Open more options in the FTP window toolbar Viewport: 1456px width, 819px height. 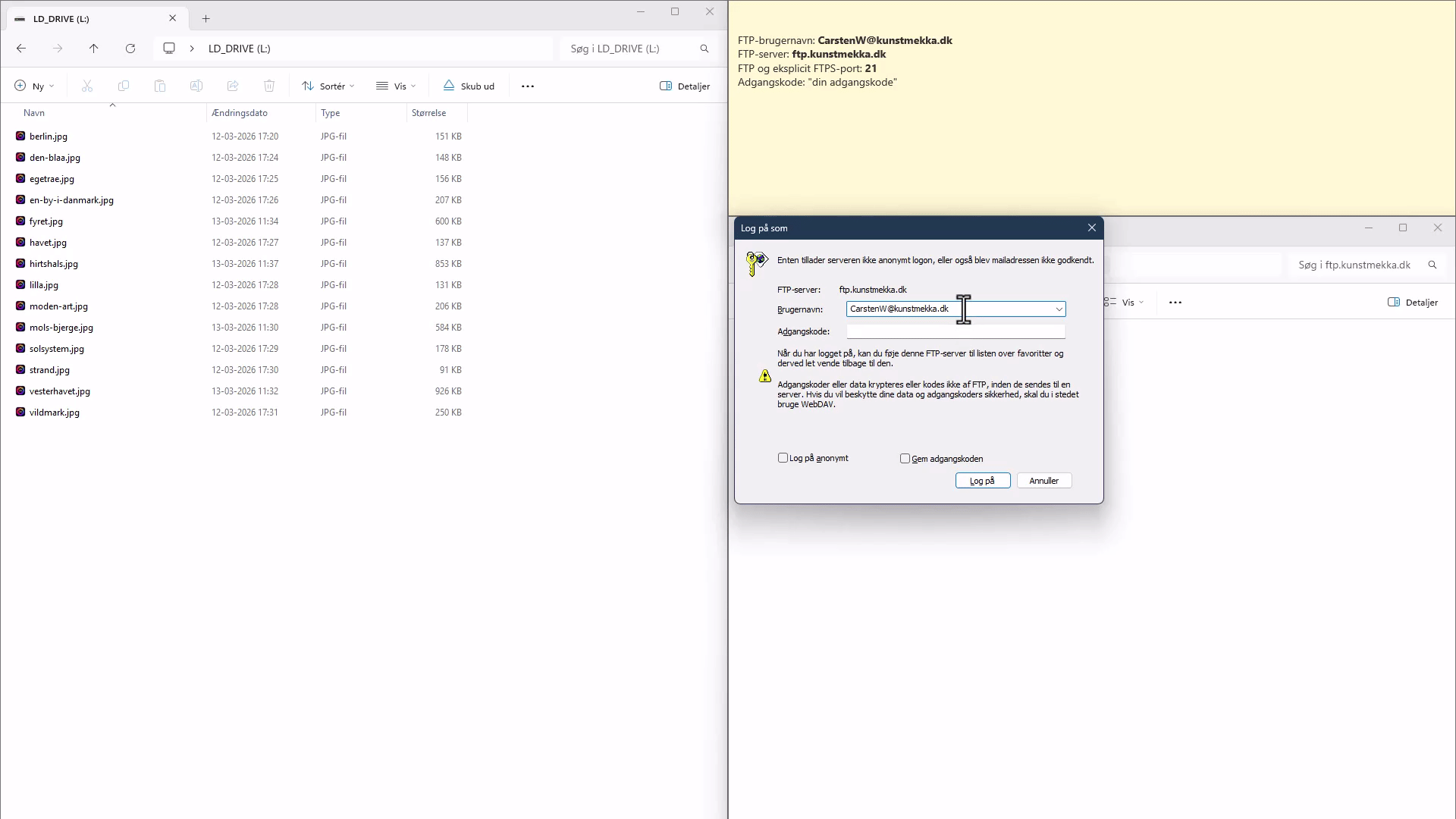pos(1175,303)
